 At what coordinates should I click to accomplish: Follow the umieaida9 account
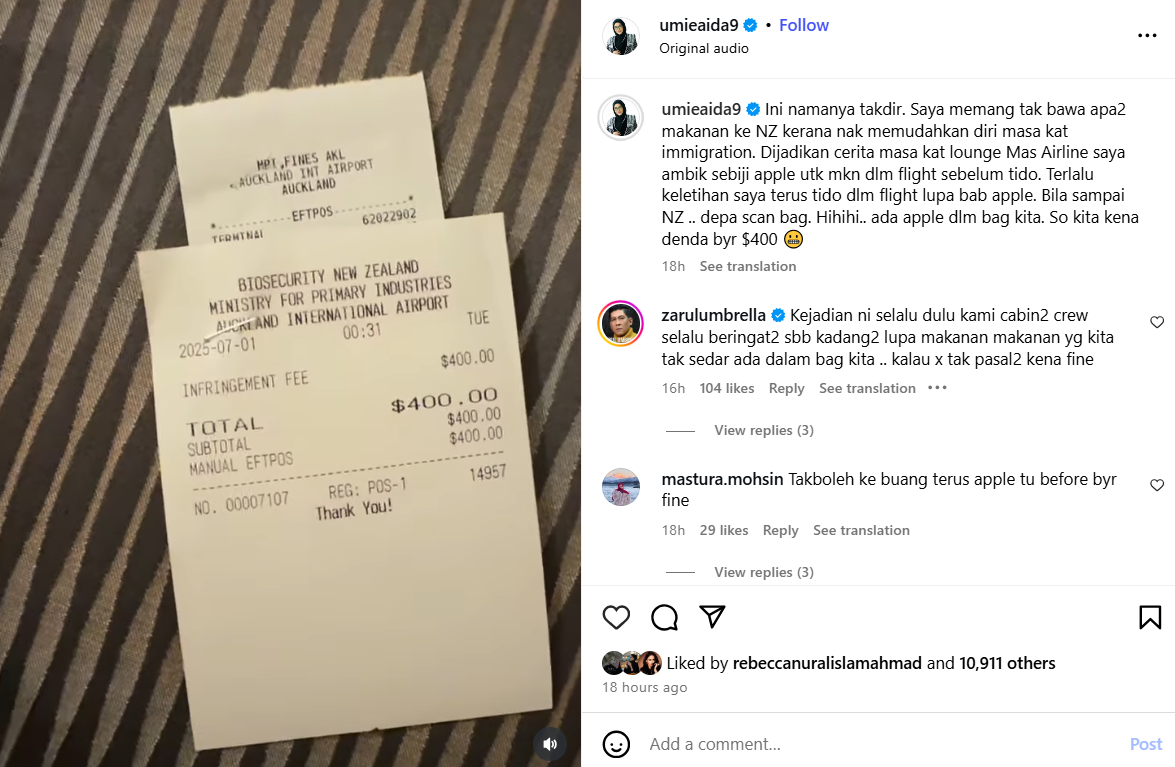804,25
